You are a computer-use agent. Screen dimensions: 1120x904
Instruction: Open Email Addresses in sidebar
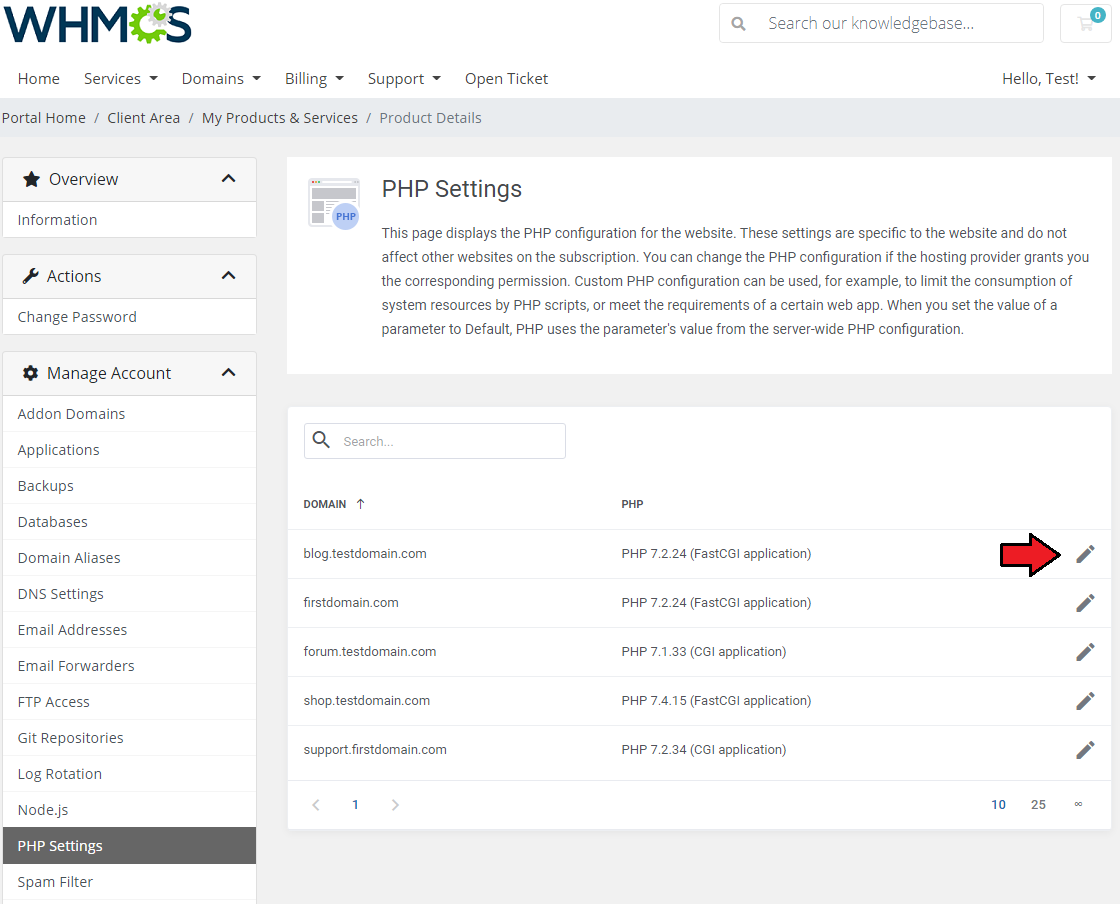pyautogui.click(x=129, y=630)
